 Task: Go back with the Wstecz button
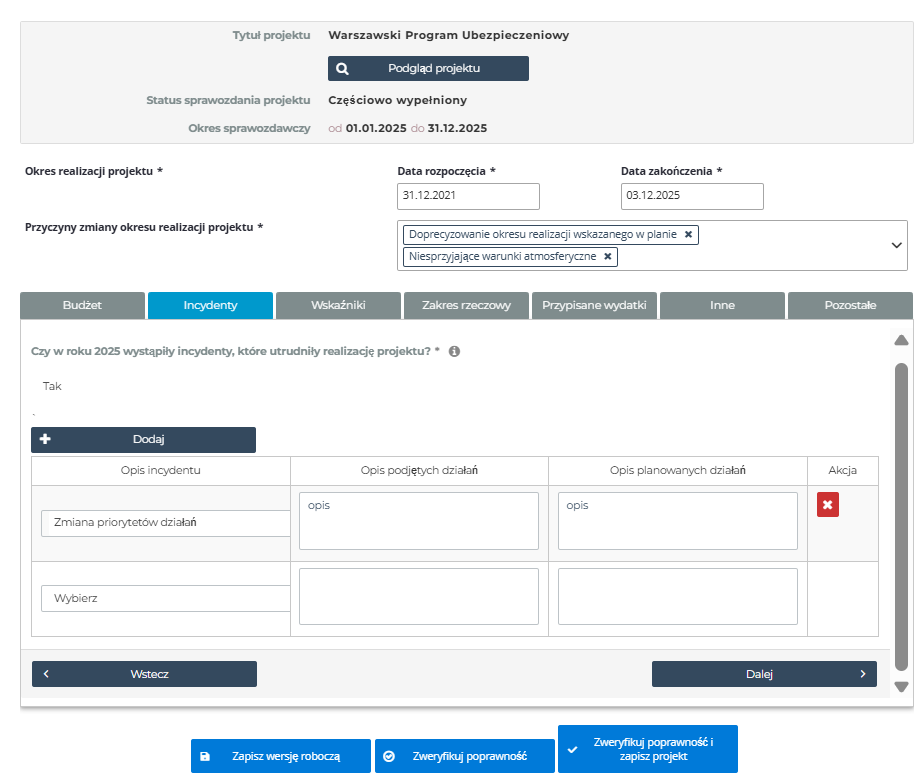144,674
